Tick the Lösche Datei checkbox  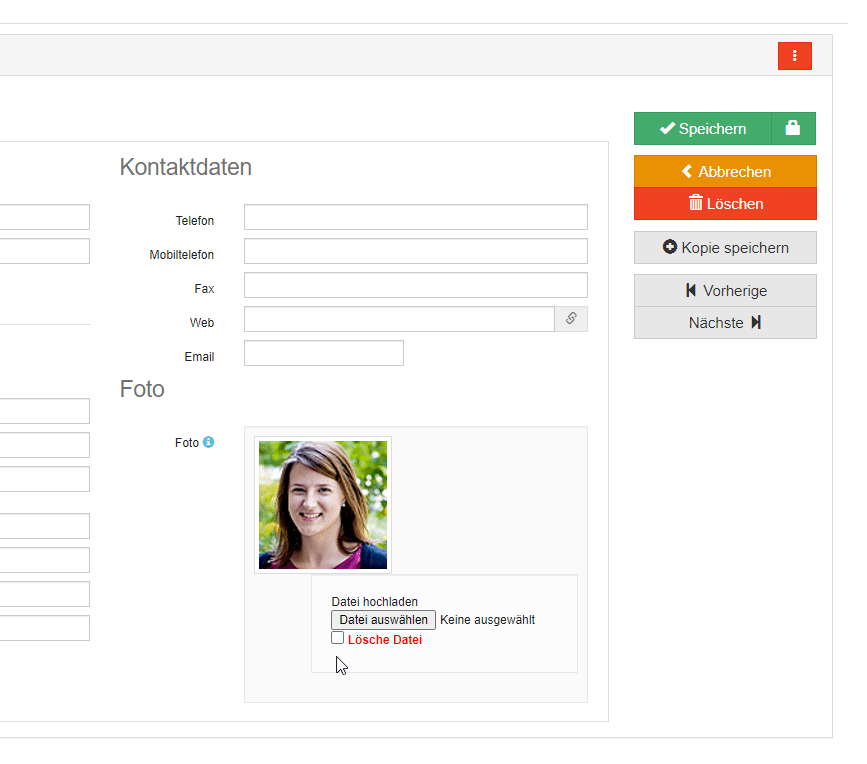[x=337, y=638]
